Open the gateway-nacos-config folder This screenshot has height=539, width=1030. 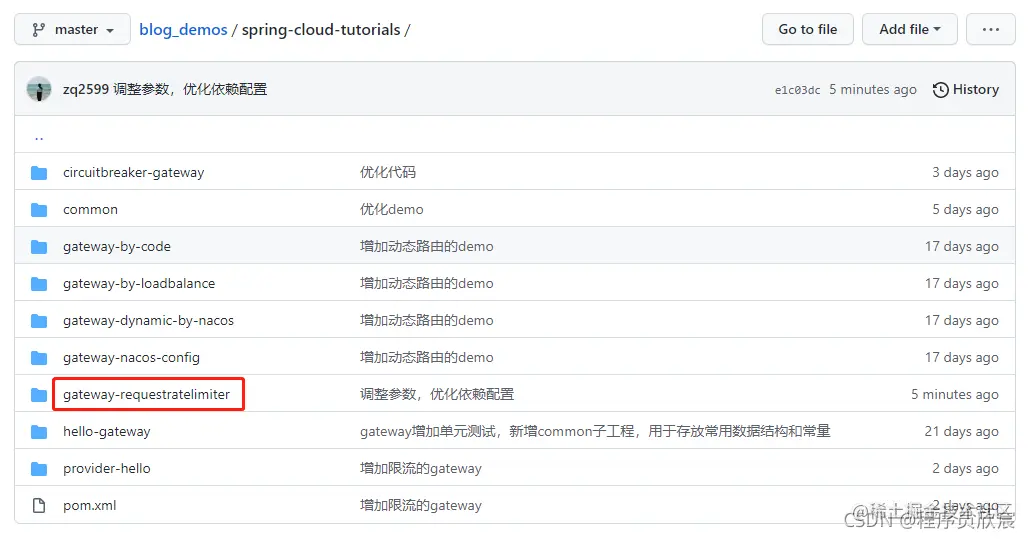point(131,358)
